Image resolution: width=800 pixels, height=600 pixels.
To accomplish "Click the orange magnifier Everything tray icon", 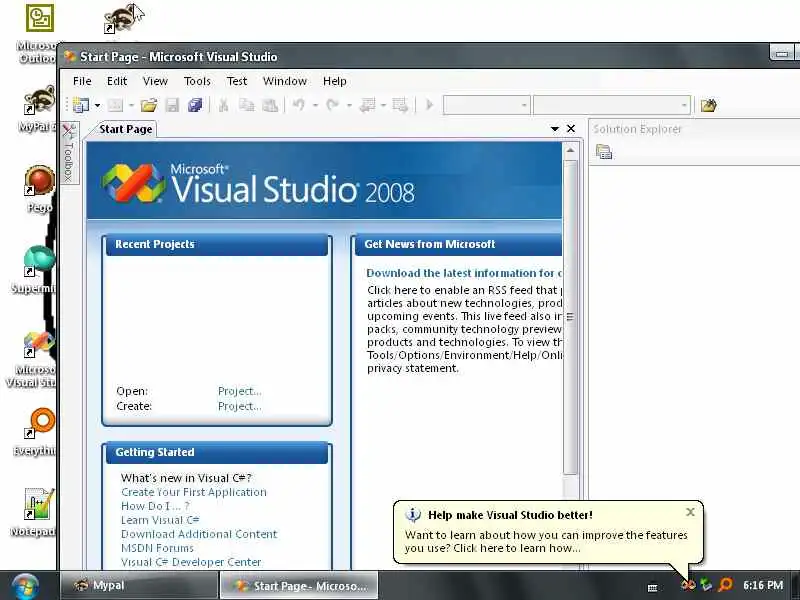I will pos(725,585).
